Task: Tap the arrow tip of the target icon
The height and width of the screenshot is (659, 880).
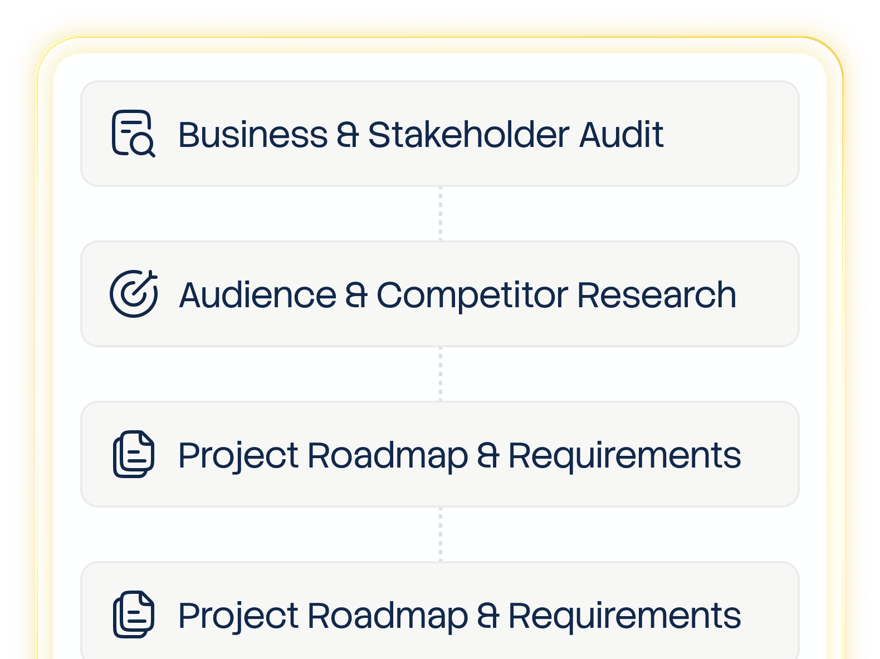Action: point(150,277)
